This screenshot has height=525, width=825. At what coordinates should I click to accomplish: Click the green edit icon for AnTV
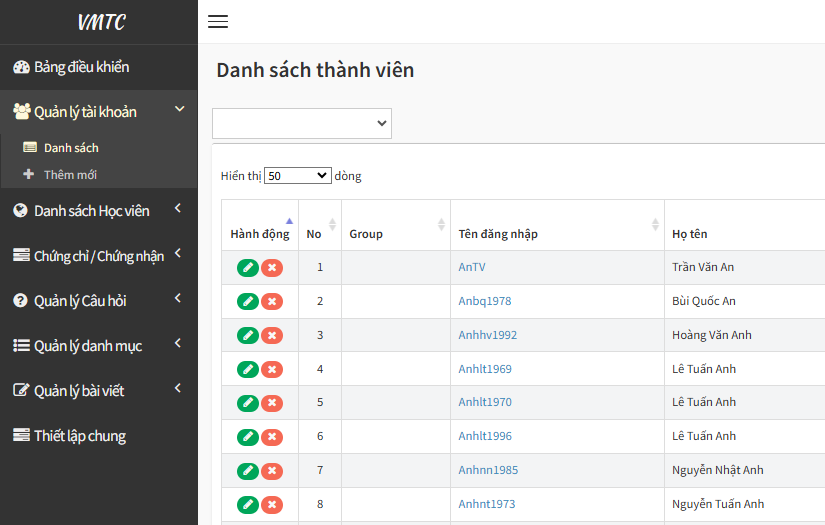[x=247, y=268]
